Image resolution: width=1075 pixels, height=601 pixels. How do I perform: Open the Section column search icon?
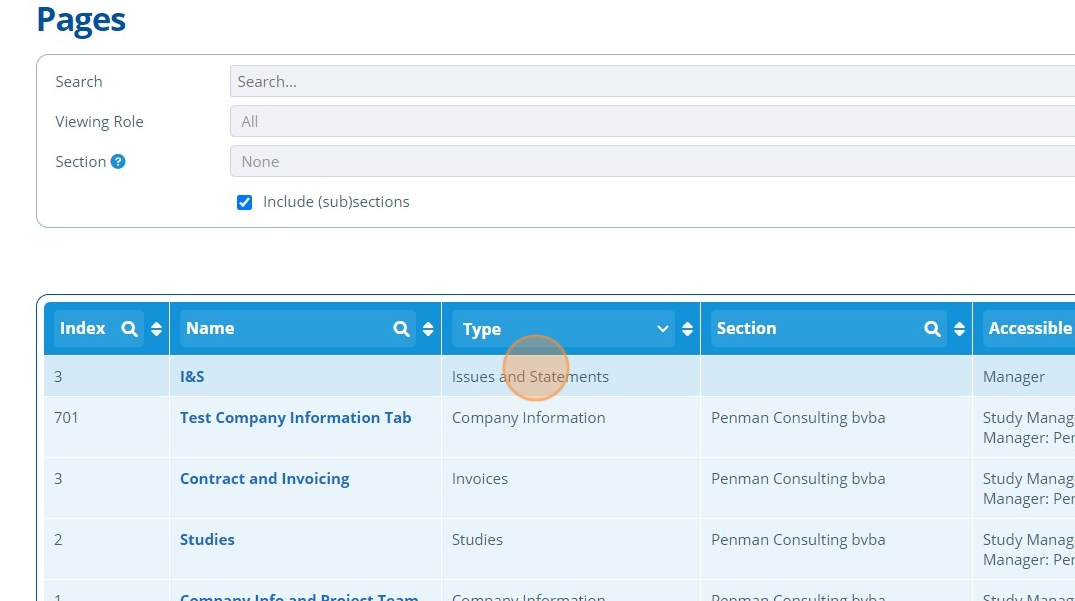[932, 329]
